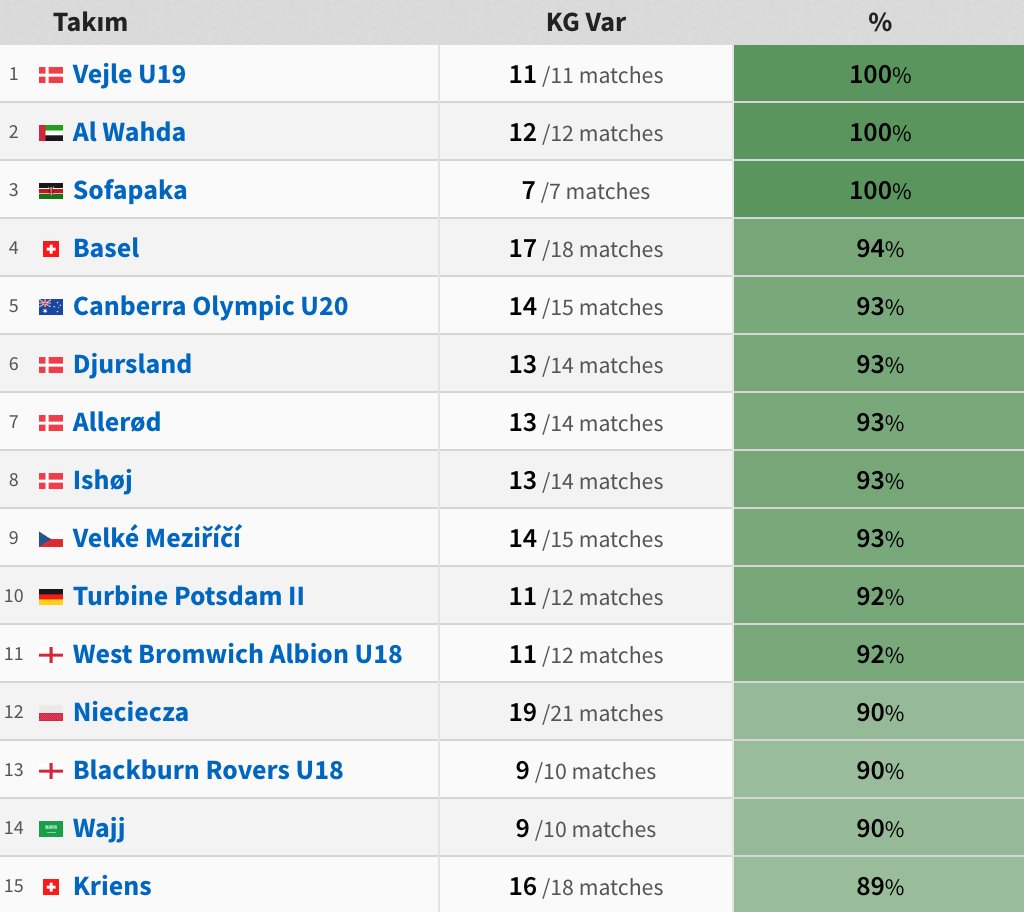Click the Ishøj team name
Screen dimensions: 1024x912
(x=103, y=481)
